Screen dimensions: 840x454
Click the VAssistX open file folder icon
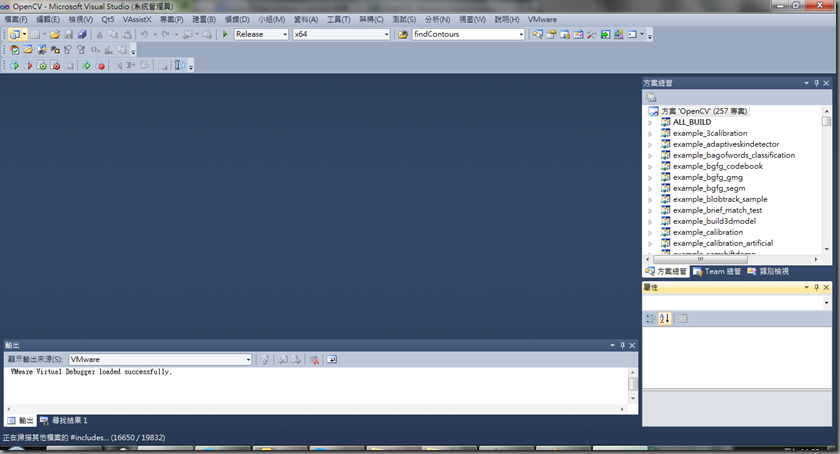coord(28,50)
